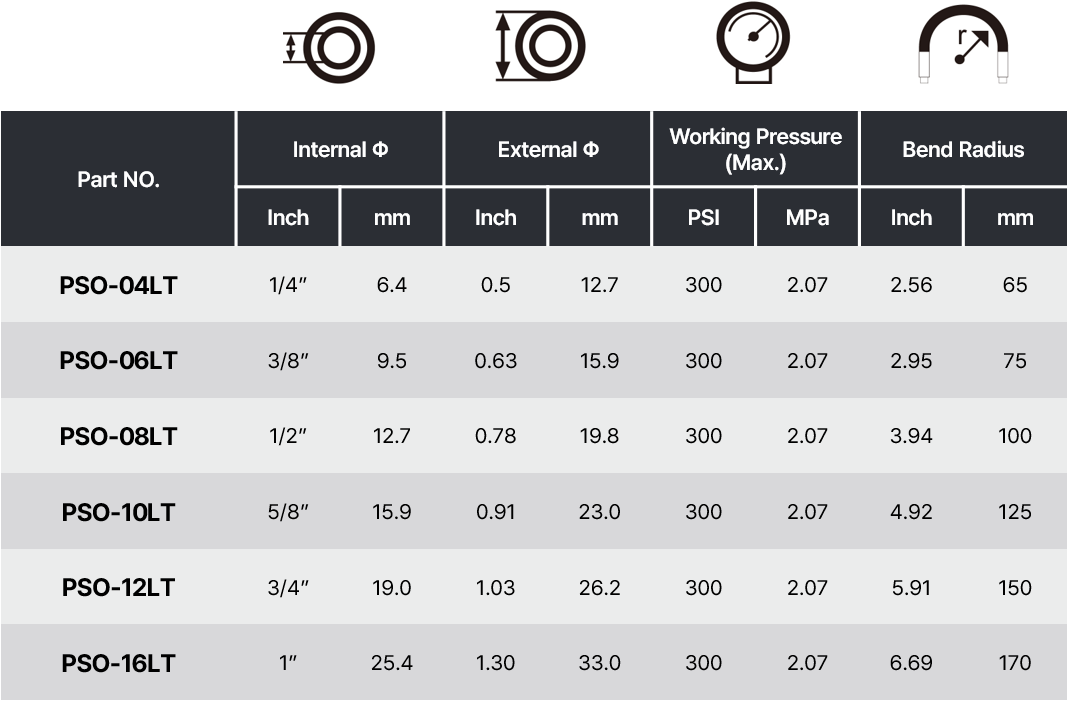
Task: Select the PSI sub-header
Action: coord(704,218)
